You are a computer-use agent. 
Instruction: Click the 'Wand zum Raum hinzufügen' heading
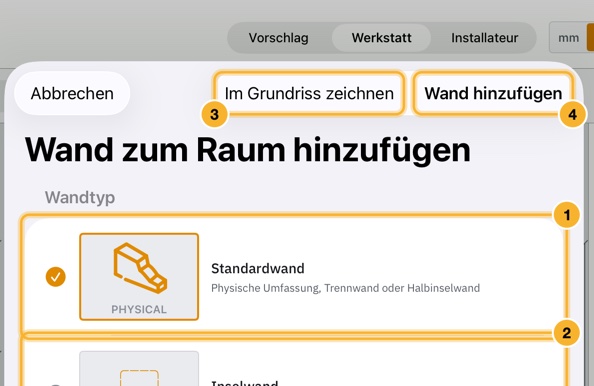point(248,150)
